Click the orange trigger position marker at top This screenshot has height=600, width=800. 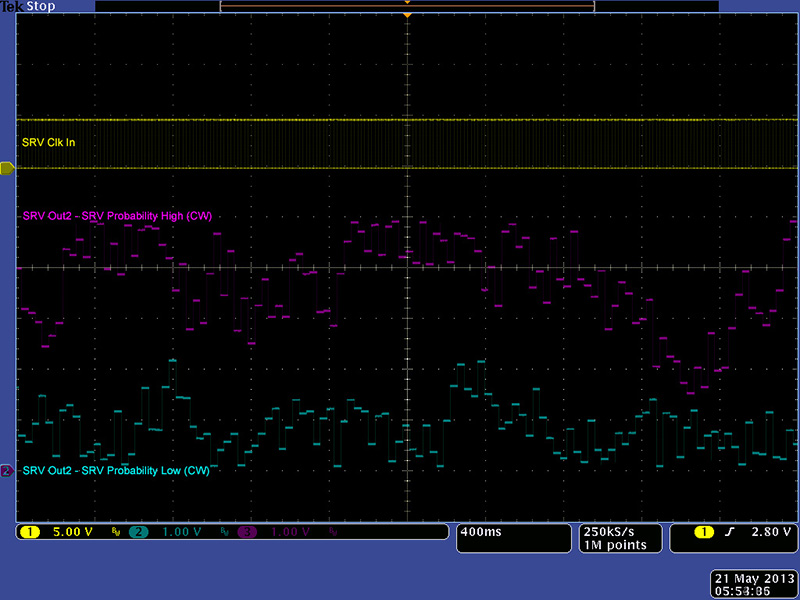(x=407, y=16)
